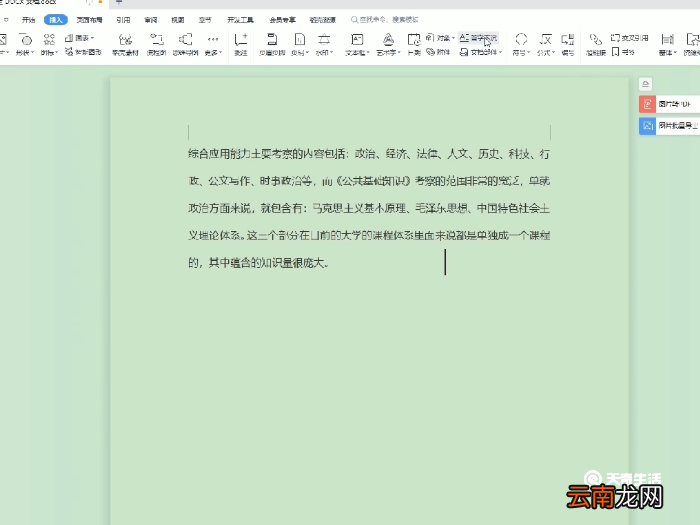This screenshot has width=700, height=525.
Task: Insert a 符号 symbol
Action: 521,40
